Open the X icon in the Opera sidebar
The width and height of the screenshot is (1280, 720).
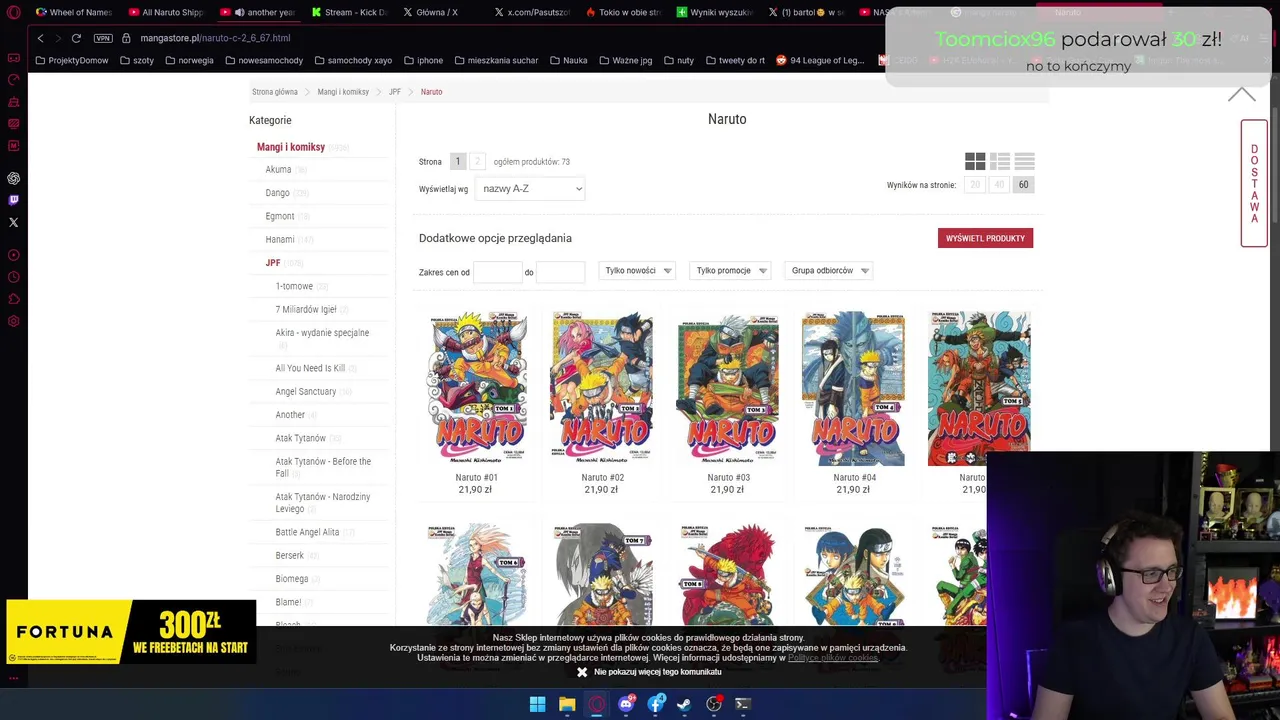click(14, 222)
